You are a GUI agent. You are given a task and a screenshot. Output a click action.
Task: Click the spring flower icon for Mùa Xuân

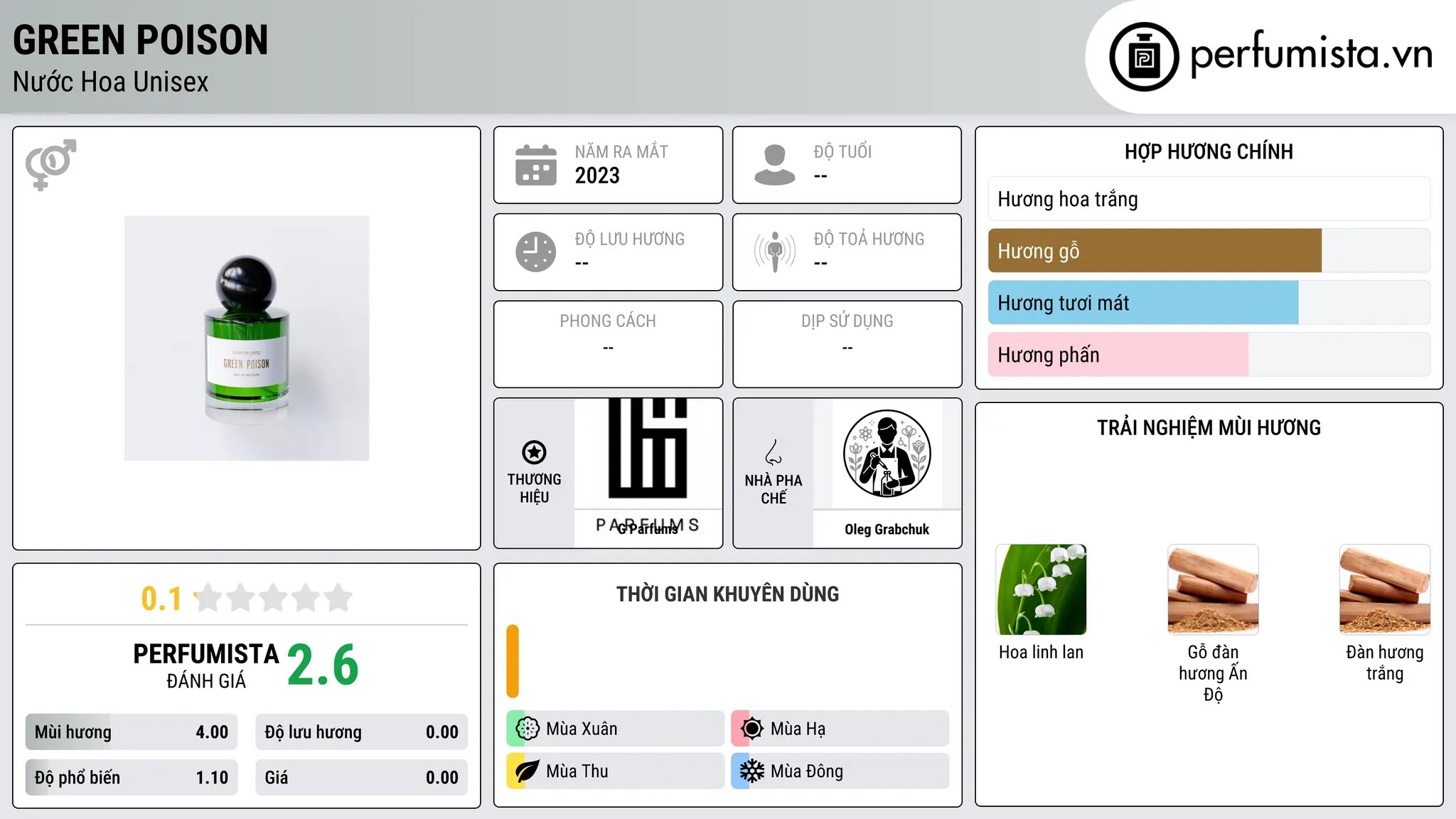click(528, 728)
